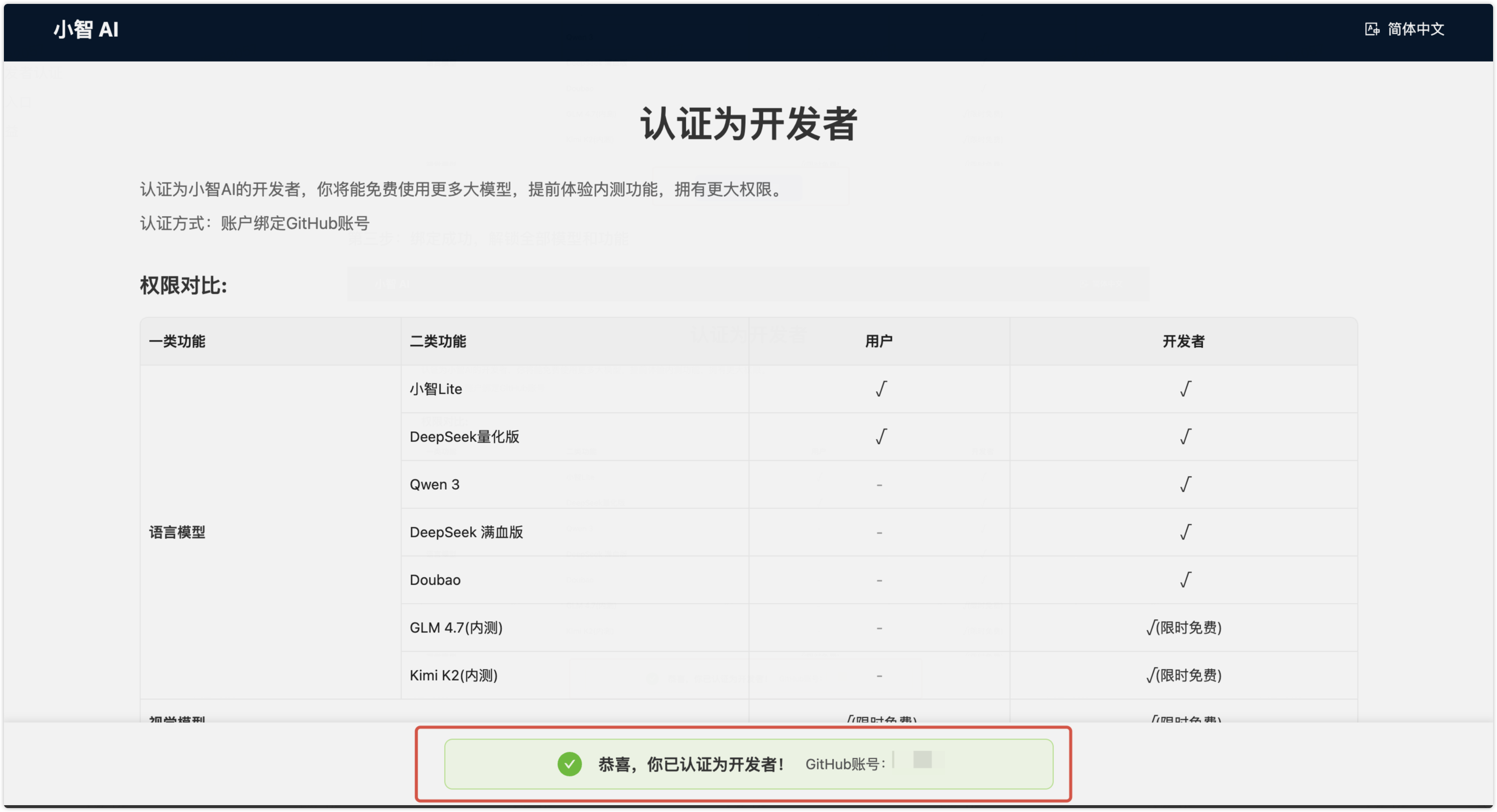Screen dimensions: 1497x812
Task: Click the 权限对比 section heading
Action: [183, 285]
